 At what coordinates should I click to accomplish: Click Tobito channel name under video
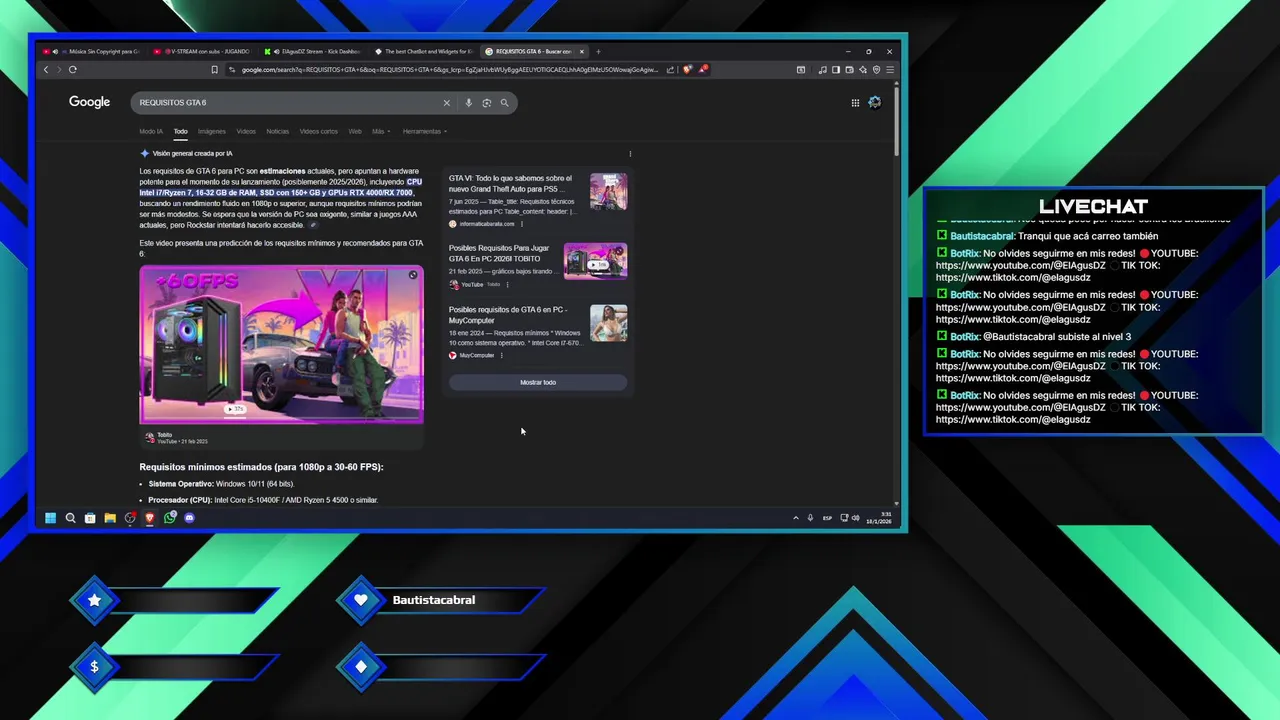[x=165, y=435]
